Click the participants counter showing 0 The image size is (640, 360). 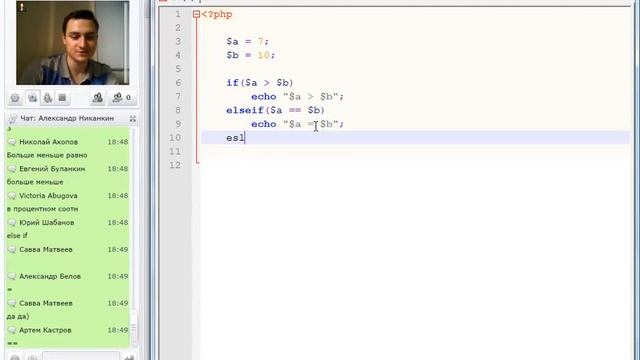pyautogui.click(x=122, y=98)
